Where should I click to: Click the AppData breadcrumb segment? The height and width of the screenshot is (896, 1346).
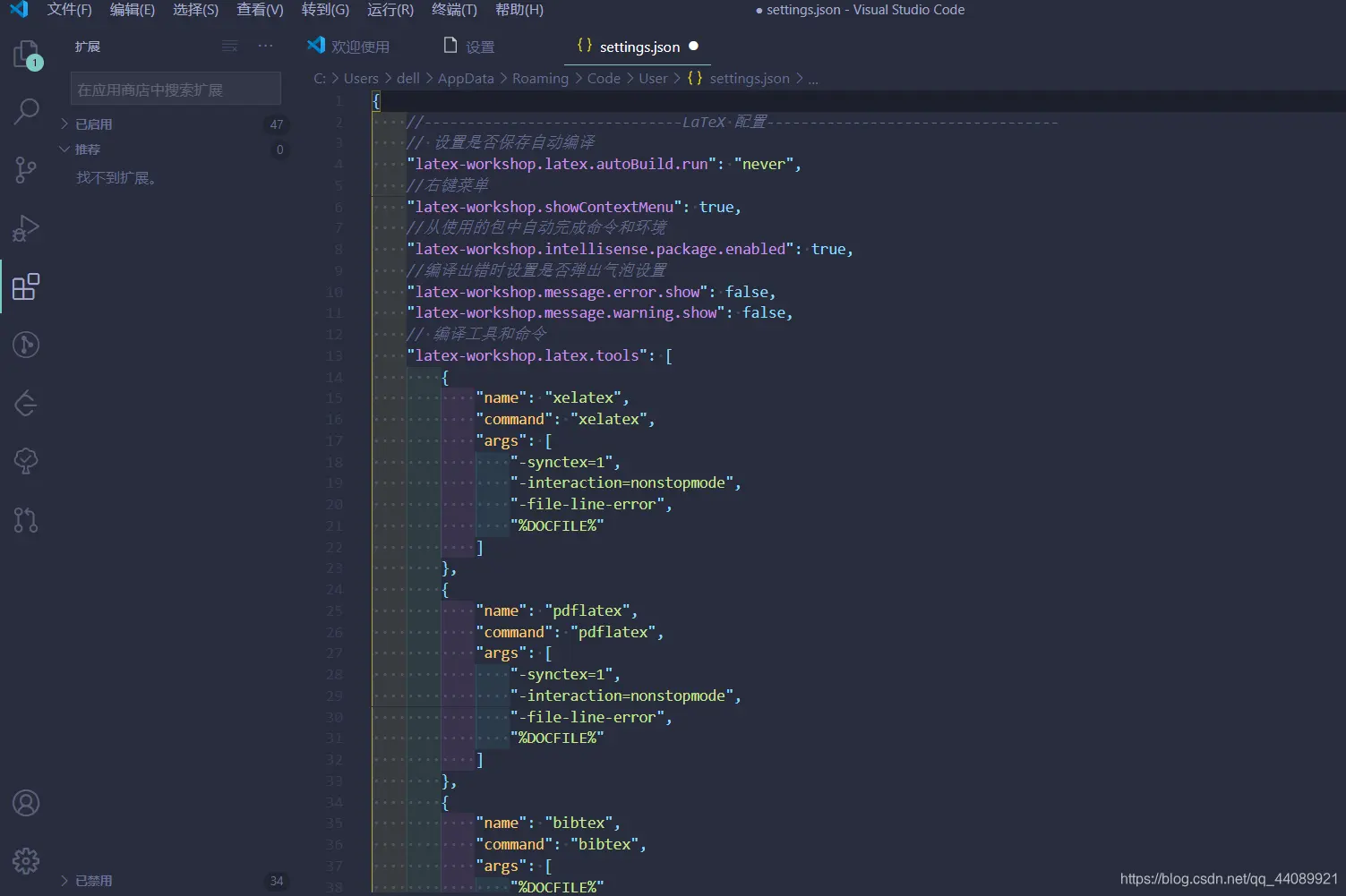(466, 79)
